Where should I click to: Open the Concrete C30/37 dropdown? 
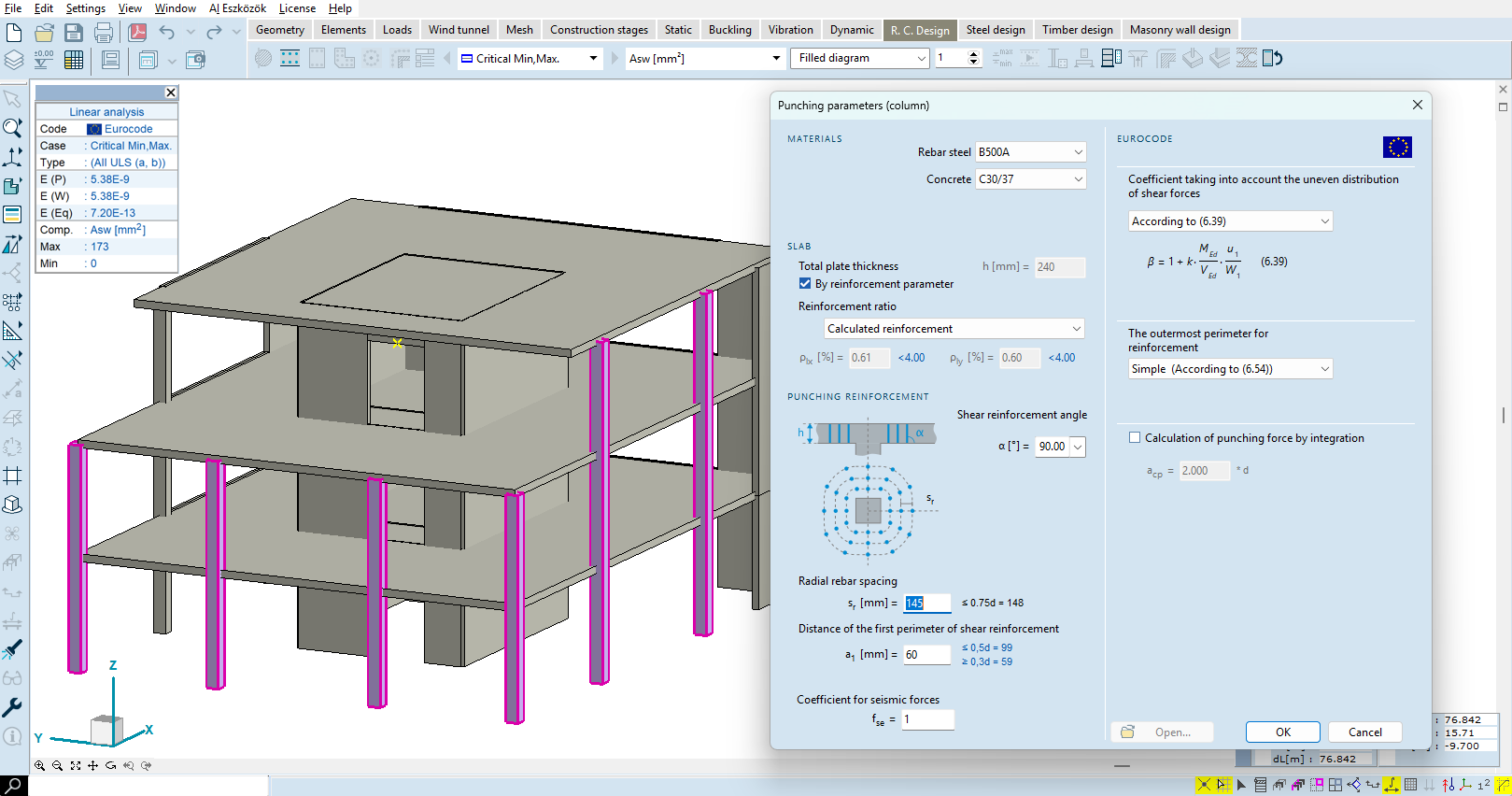tap(1030, 179)
